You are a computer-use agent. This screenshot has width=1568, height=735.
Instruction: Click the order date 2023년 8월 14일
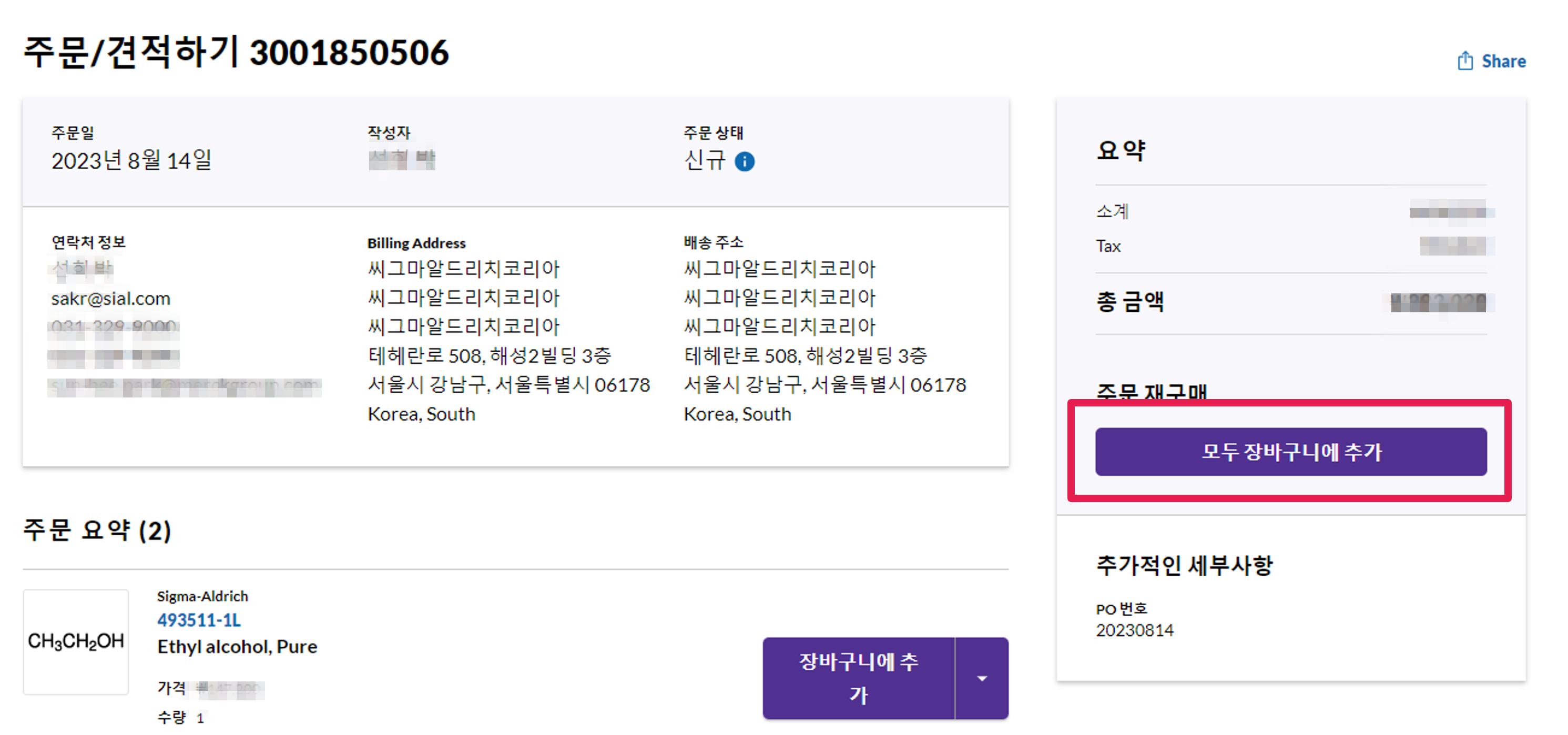coord(131,161)
